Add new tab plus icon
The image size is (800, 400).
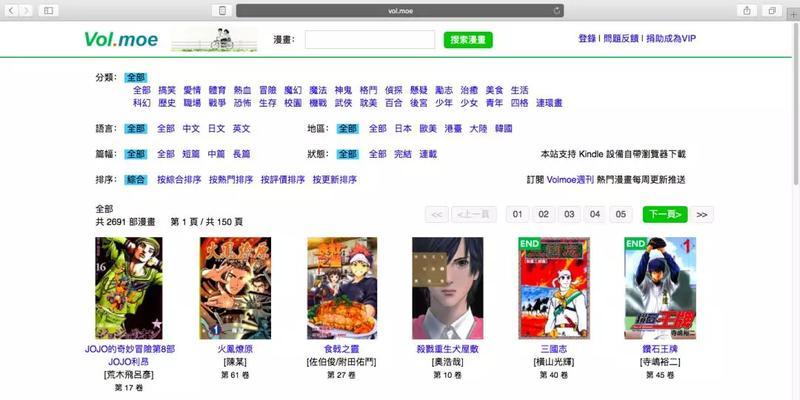[x=792, y=15]
